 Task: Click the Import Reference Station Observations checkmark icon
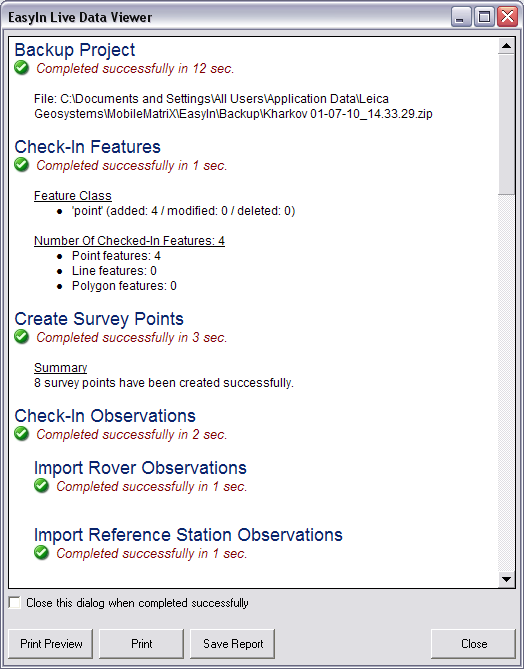(41, 552)
